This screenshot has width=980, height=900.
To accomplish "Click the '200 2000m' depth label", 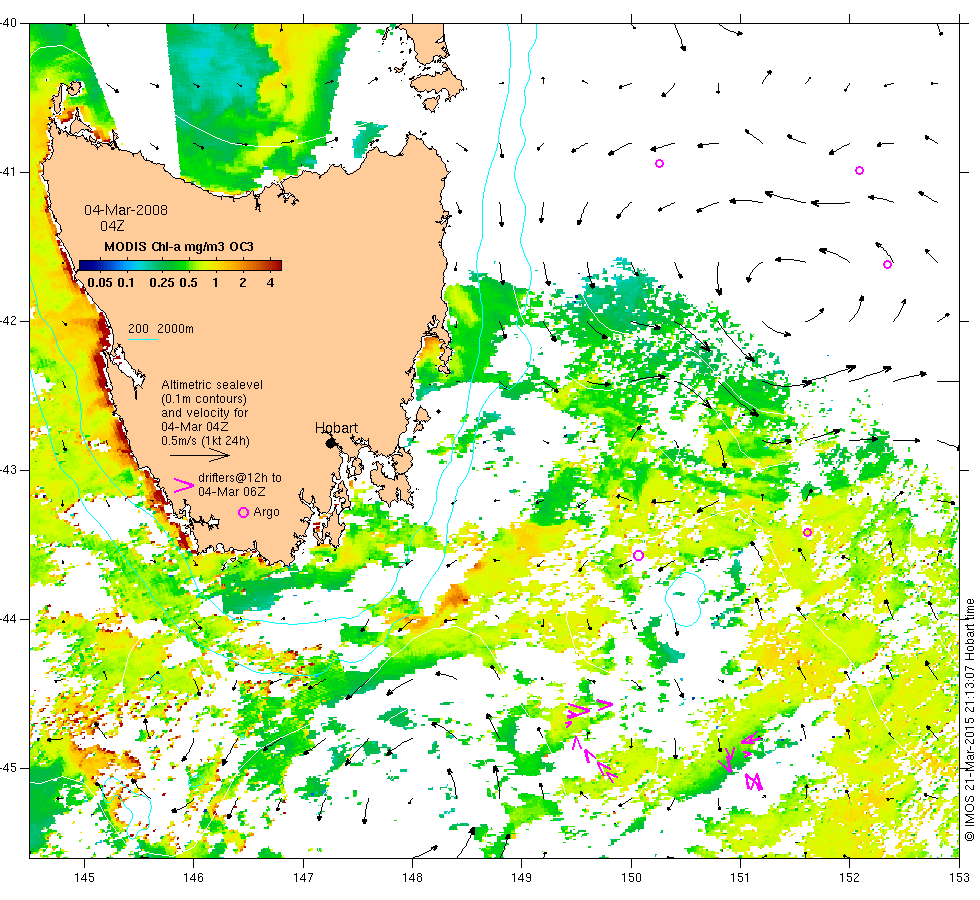I will pos(161,329).
